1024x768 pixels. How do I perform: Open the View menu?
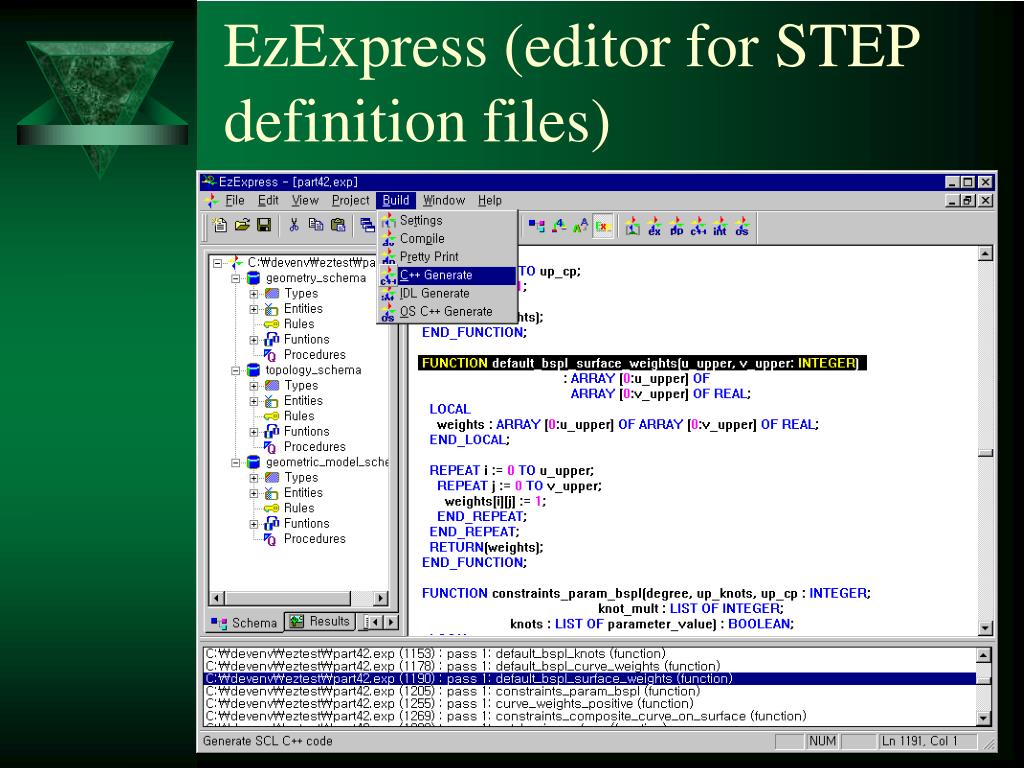point(305,200)
